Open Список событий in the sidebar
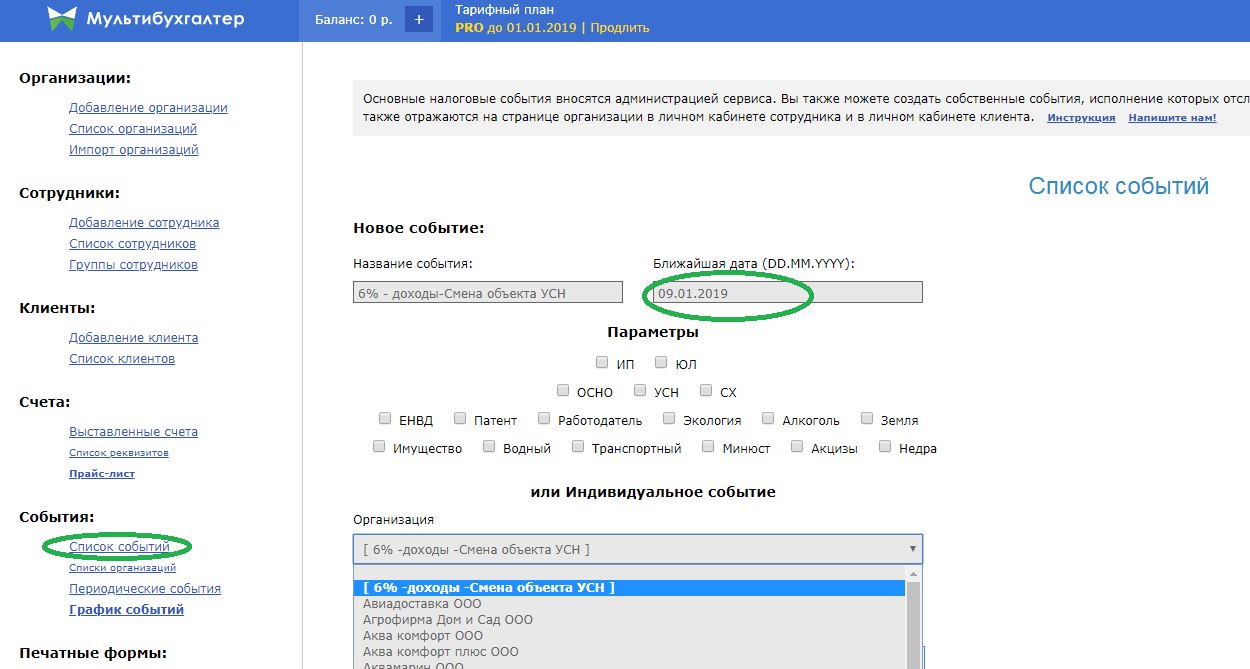Screen dimensions: 1250x669 click(x=119, y=547)
